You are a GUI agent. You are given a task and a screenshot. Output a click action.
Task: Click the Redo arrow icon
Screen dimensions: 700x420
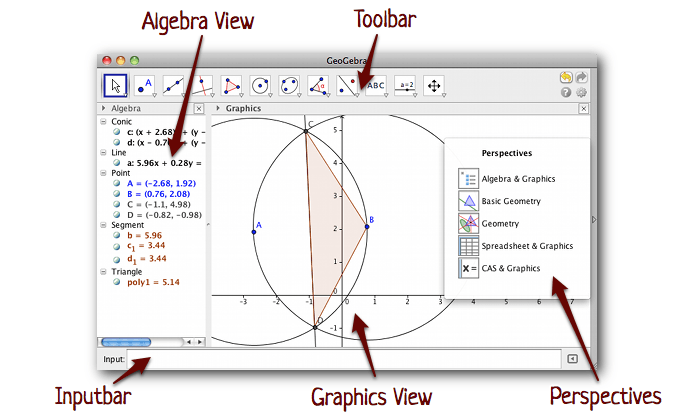[x=581, y=78]
